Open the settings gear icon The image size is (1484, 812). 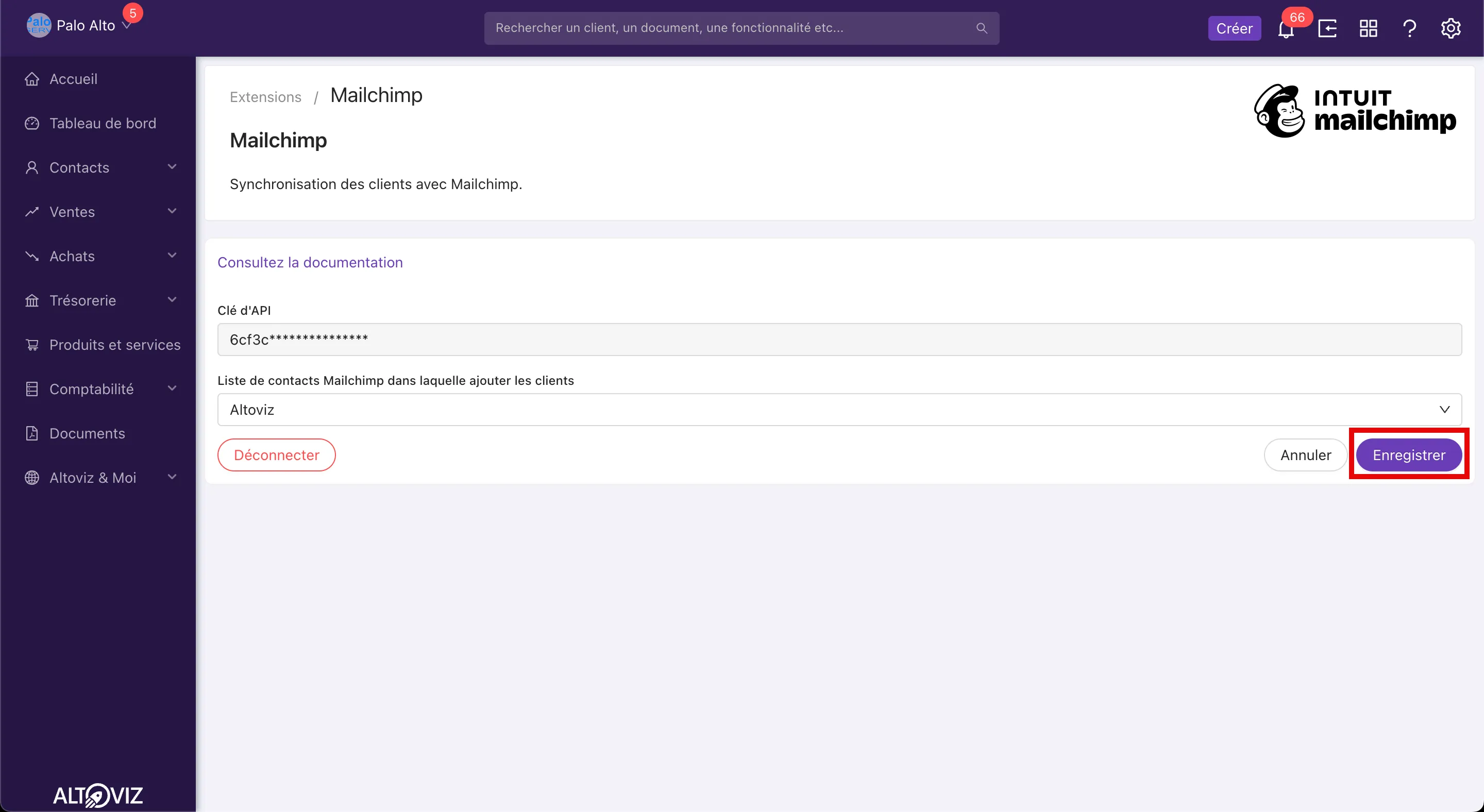point(1451,28)
